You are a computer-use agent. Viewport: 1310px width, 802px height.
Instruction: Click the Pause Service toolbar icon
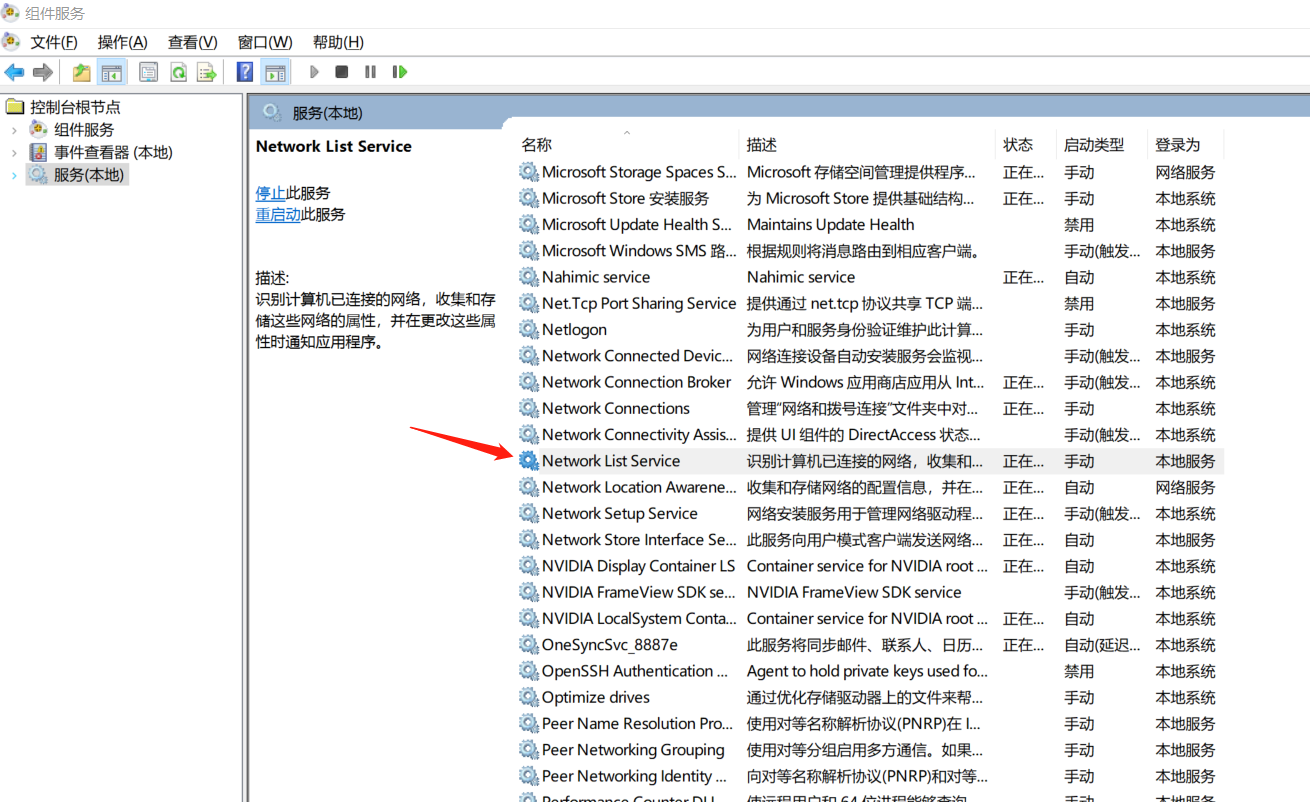coord(370,72)
